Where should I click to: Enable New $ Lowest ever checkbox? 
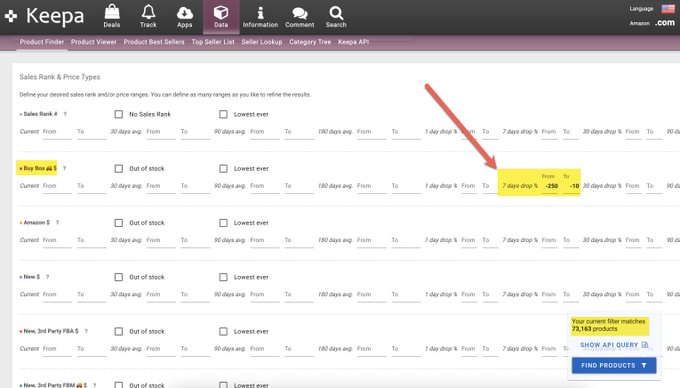coord(223,277)
